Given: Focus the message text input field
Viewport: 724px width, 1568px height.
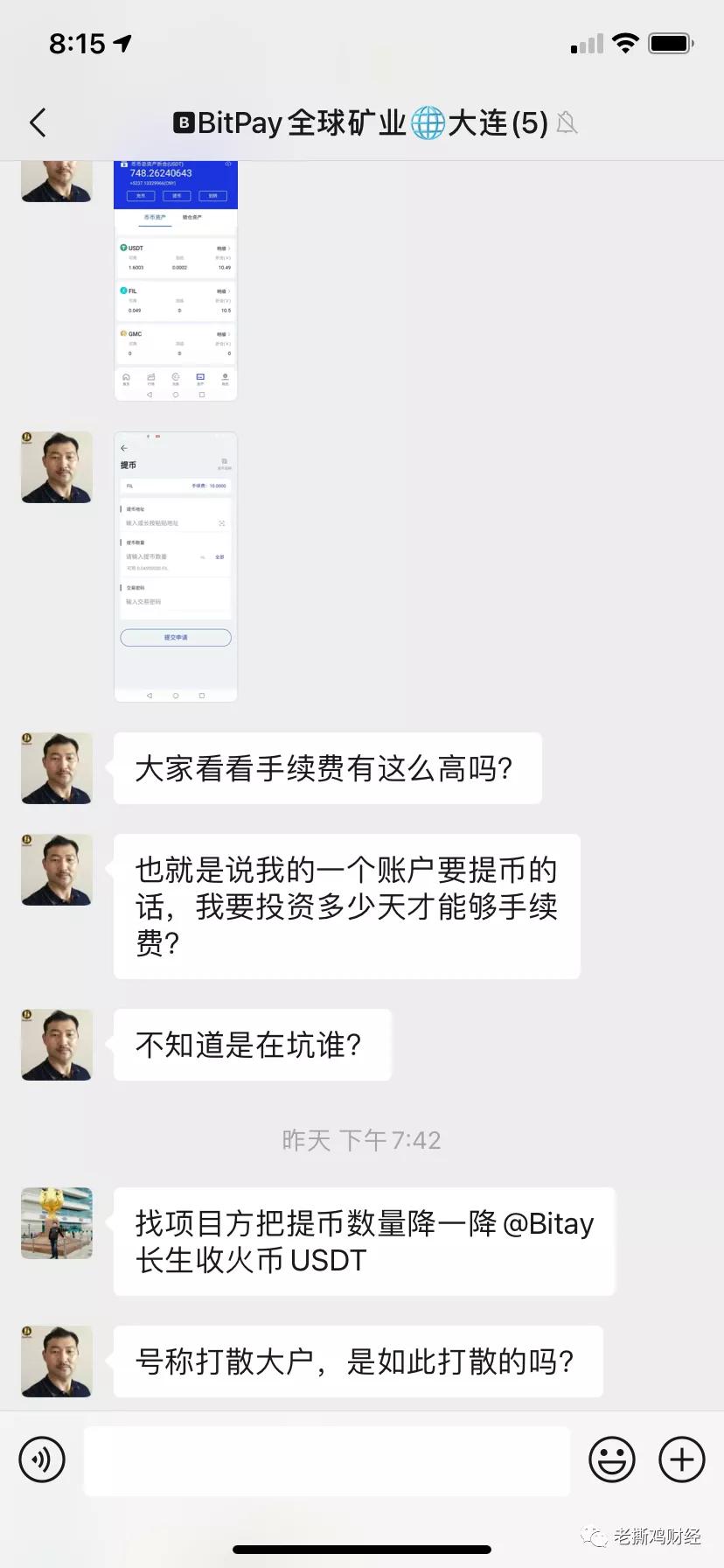Looking at the screenshot, I should point(327,1460).
